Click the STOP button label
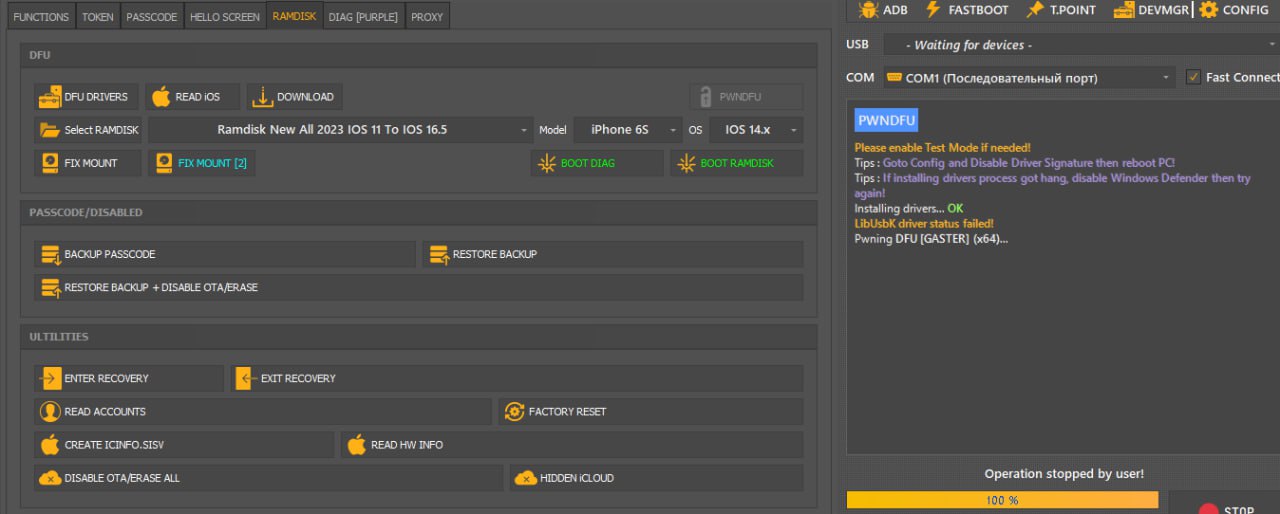1280x514 pixels. 1239,510
